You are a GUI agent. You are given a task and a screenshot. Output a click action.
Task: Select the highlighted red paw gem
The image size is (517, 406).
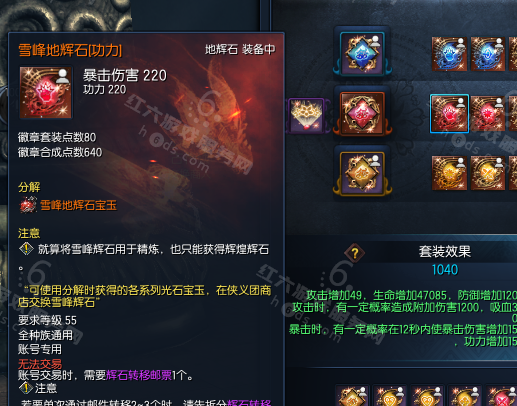pyautogui.click(x=449, y=114)
